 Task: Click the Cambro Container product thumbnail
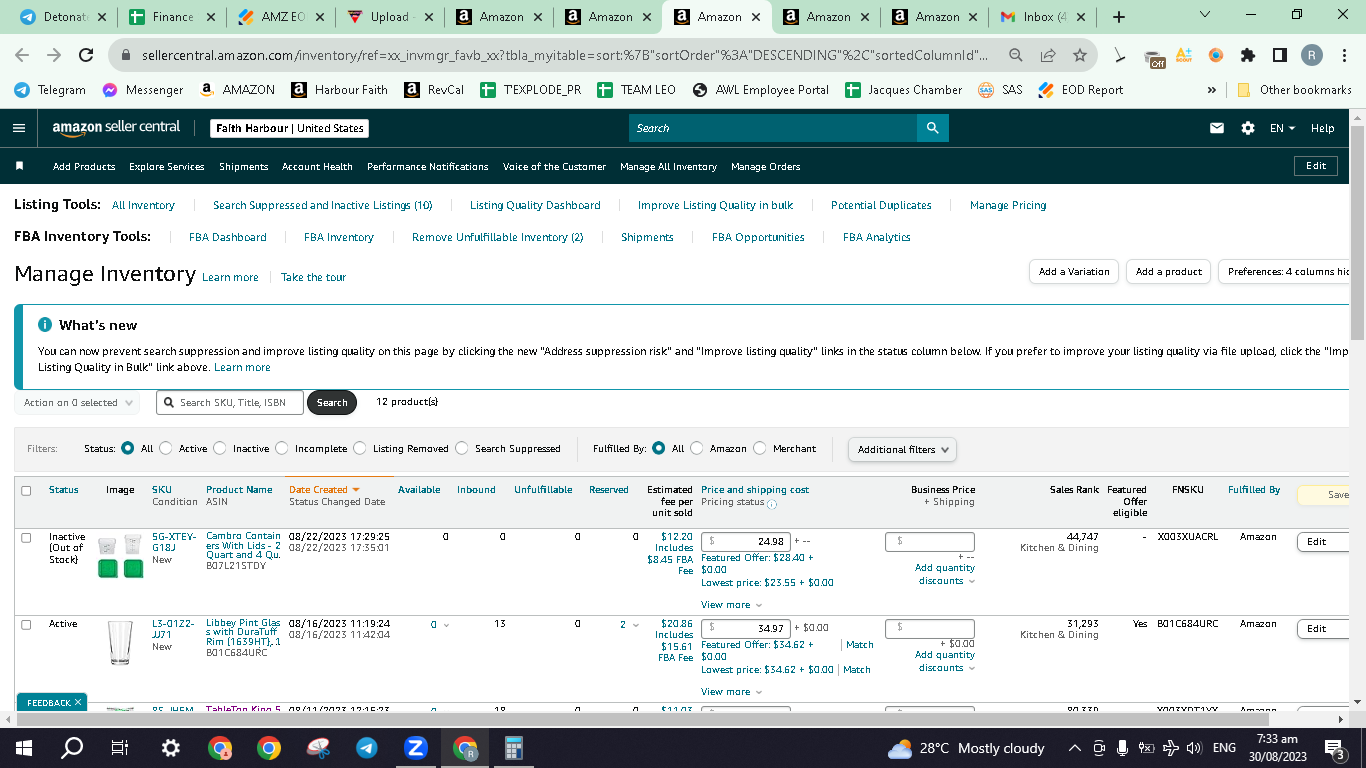(x=122, y=557)
